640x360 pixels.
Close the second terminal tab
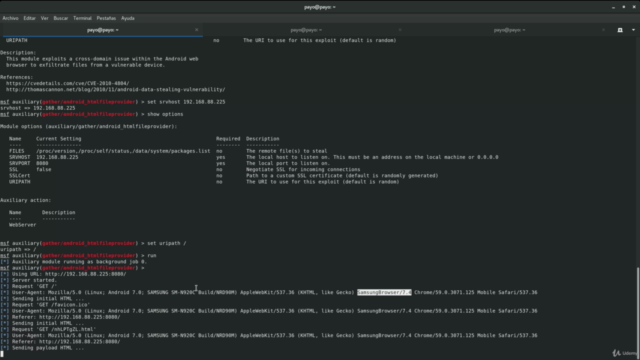pos(400,30)
